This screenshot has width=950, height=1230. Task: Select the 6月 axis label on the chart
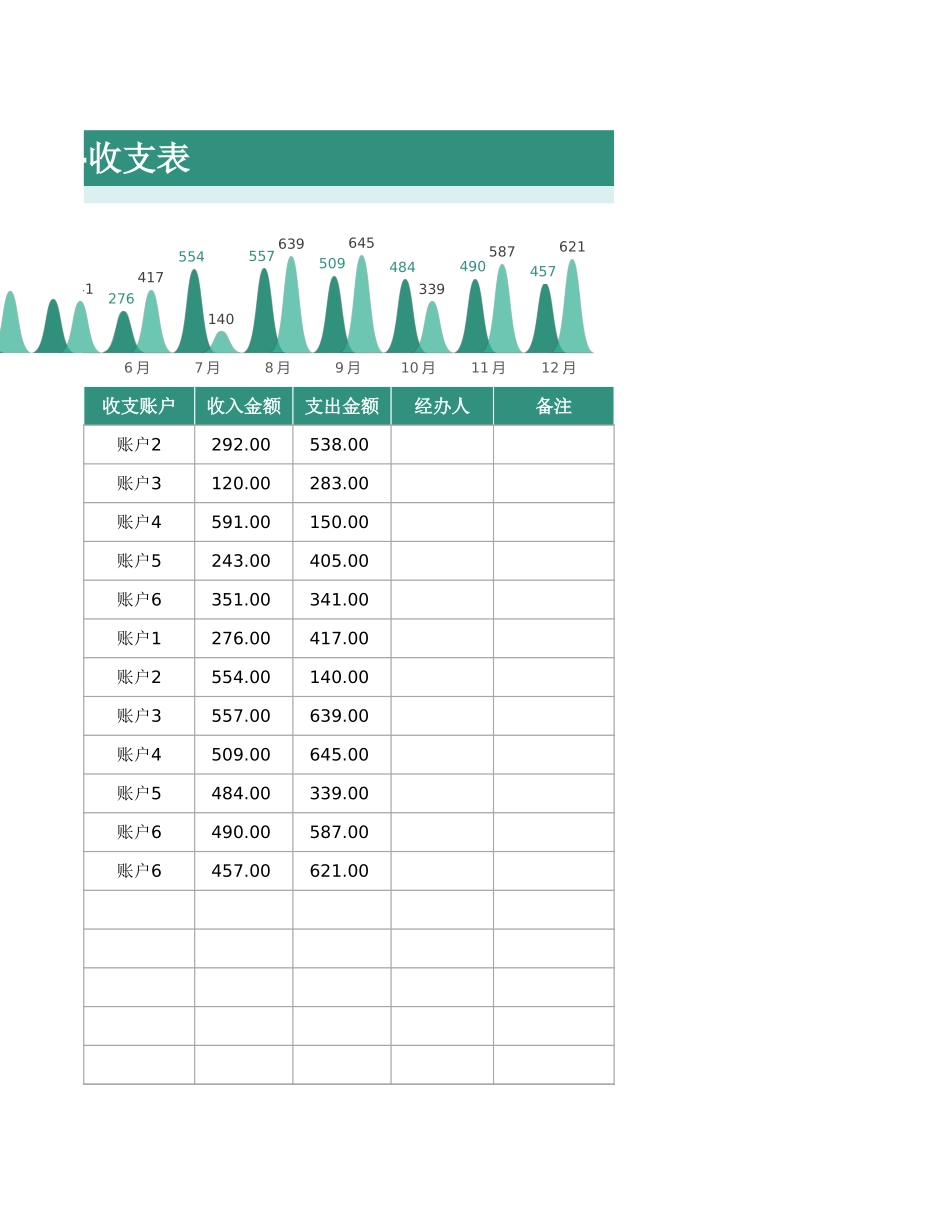137,367
